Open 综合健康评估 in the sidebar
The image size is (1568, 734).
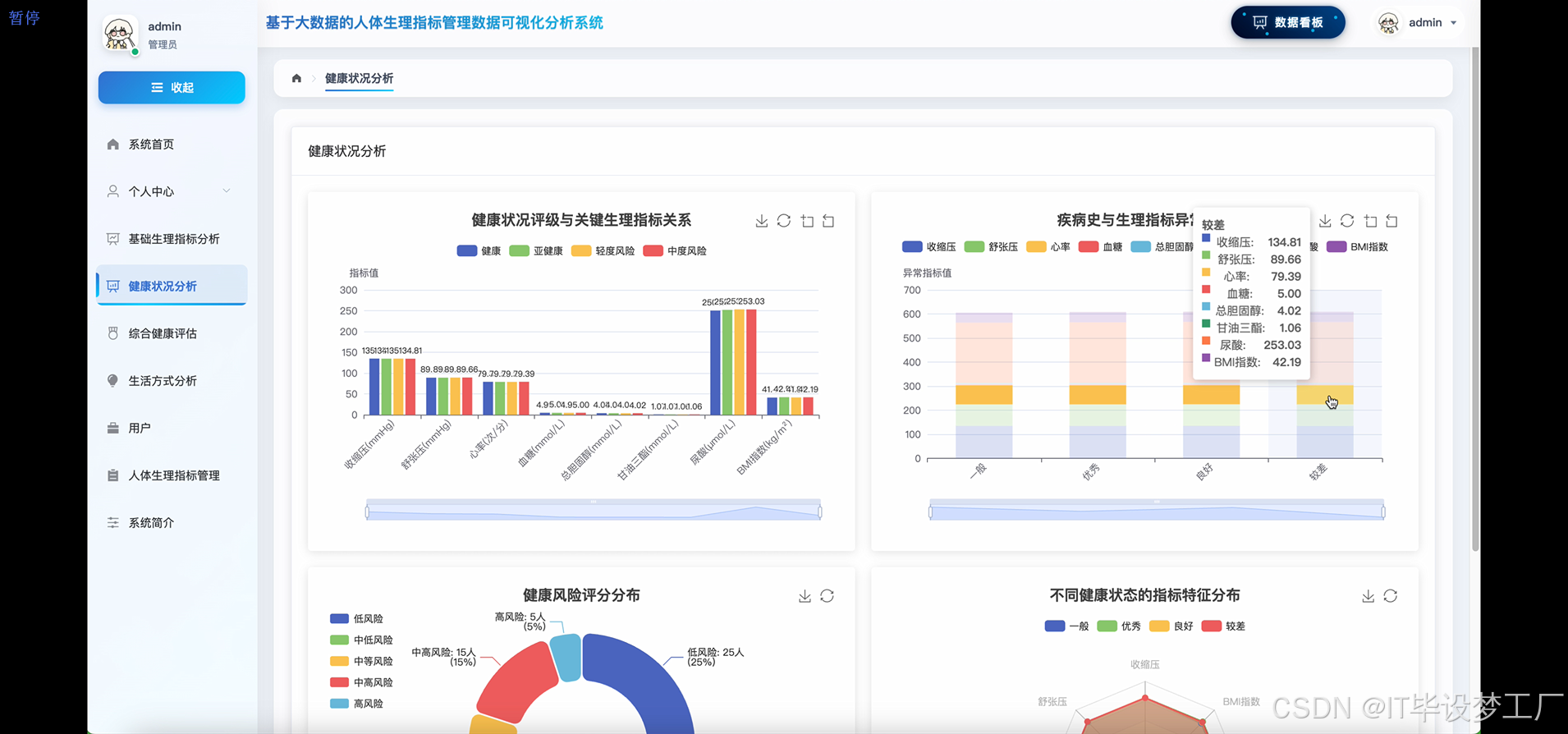pos(172,333)
